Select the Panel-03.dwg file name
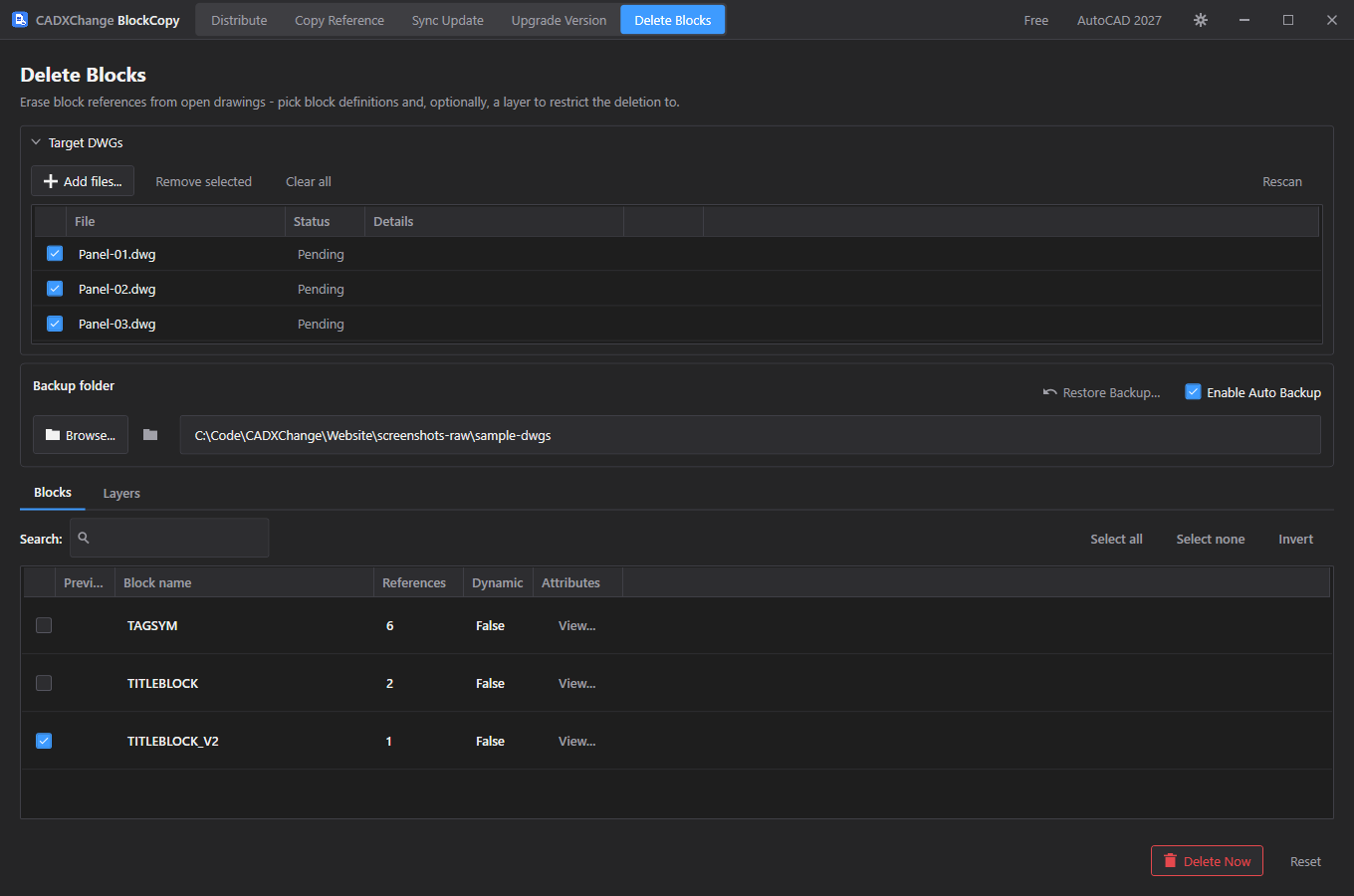 click(117, 324)
